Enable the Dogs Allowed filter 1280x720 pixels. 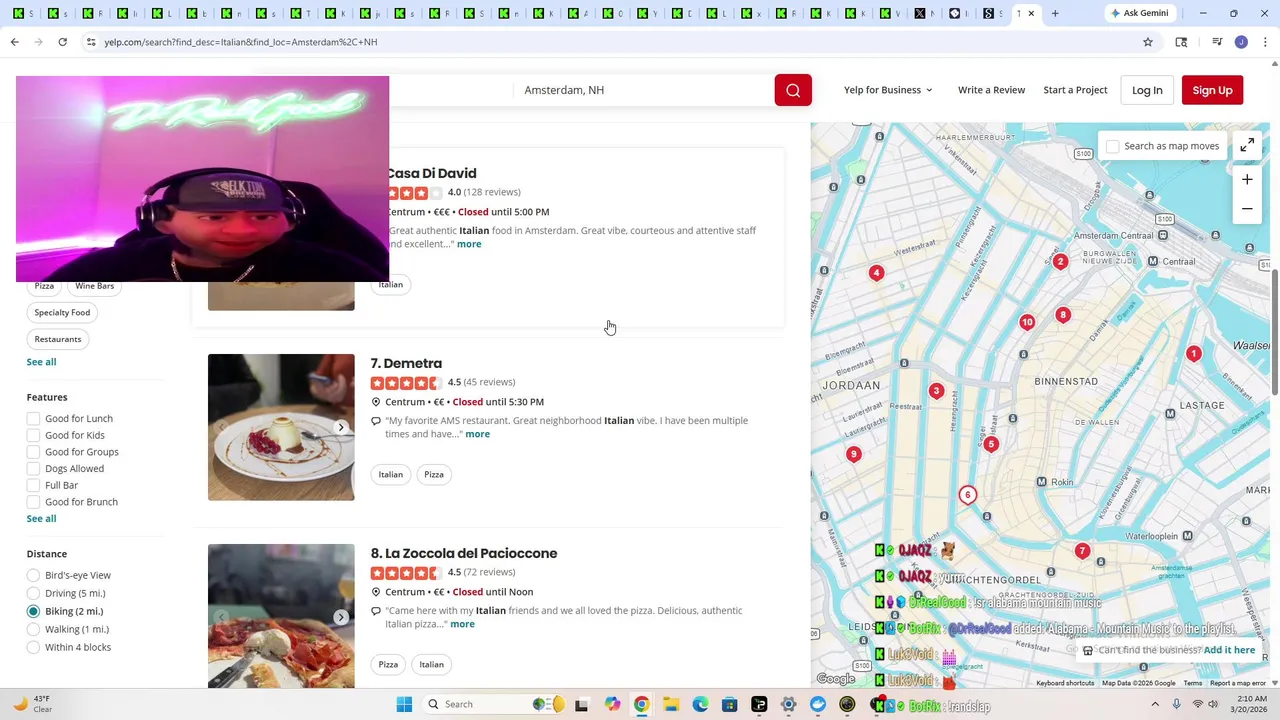pos(33,469)
